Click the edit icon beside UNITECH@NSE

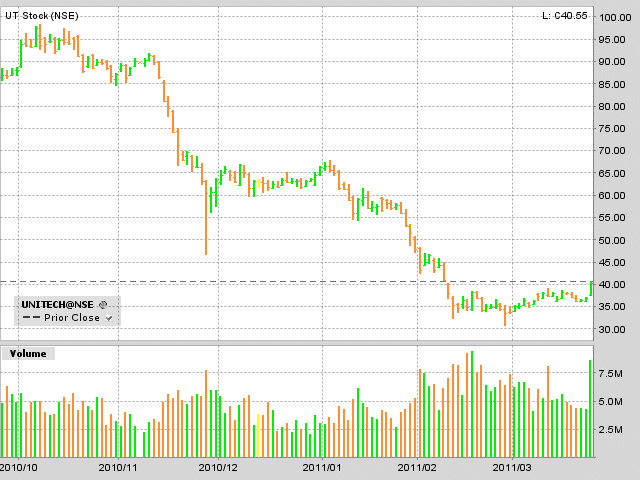[103, 304]
